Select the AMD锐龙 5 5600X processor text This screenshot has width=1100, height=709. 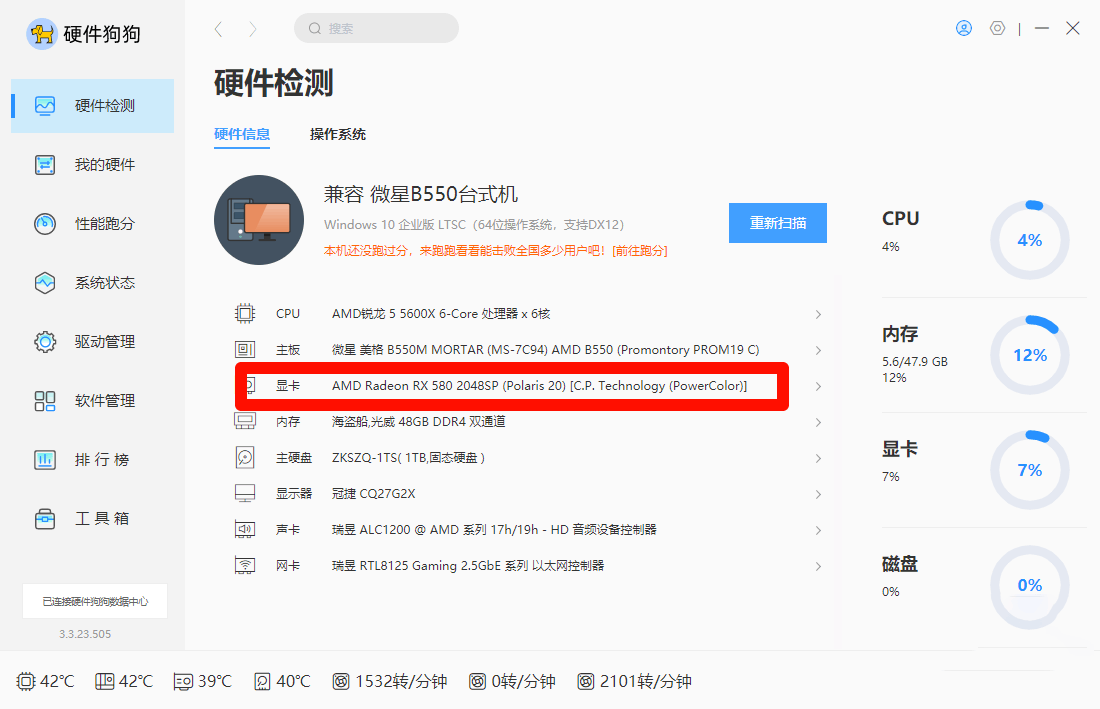pos(441,313)
